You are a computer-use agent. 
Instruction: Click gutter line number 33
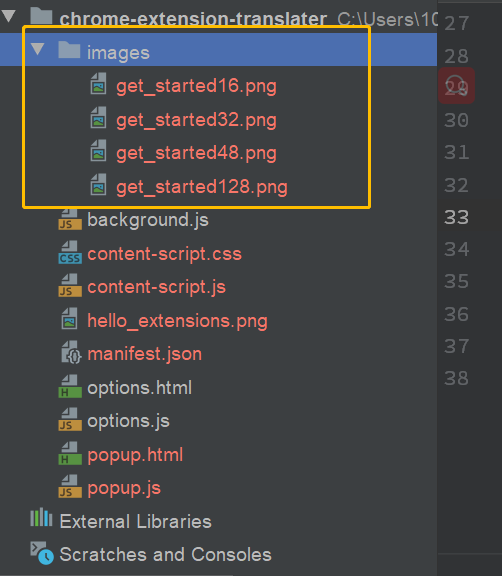[x=456, y=217]
